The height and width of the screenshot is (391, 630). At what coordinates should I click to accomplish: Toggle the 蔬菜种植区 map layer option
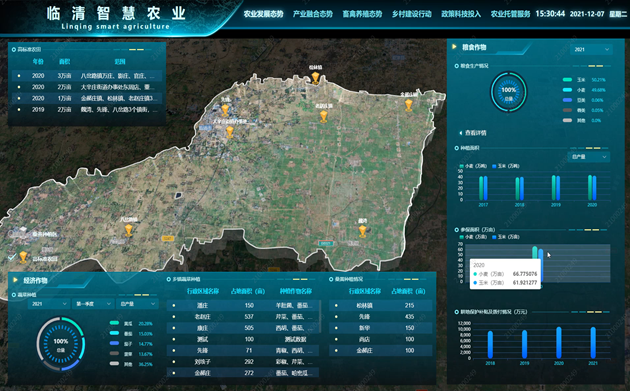12,233
